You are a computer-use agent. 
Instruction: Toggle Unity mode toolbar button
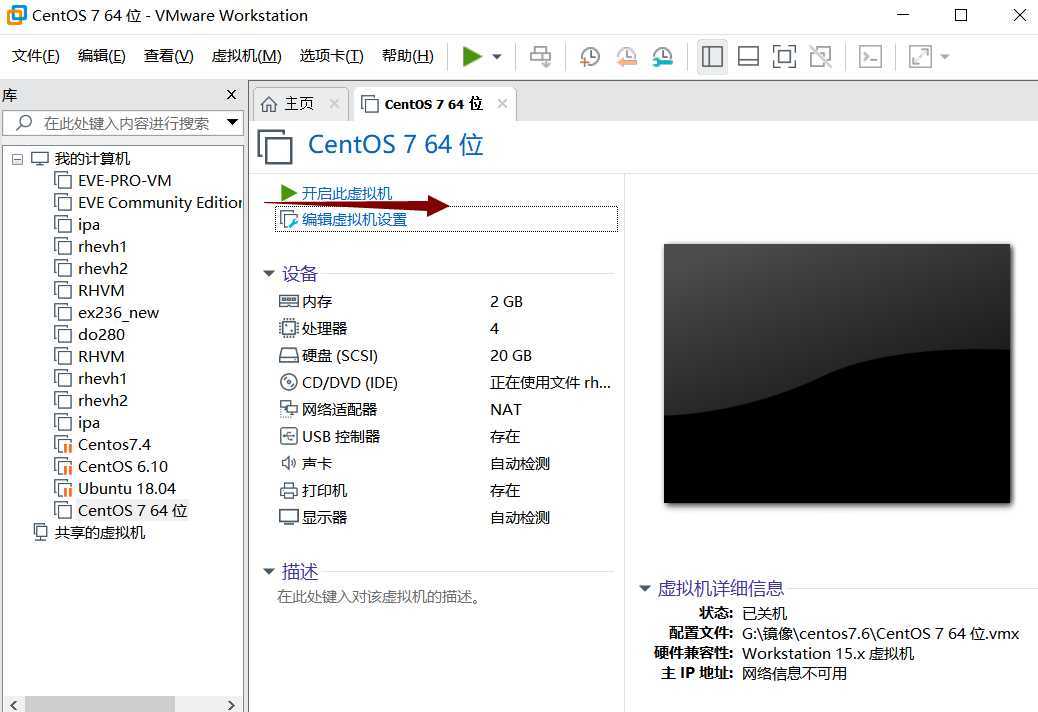820,56
